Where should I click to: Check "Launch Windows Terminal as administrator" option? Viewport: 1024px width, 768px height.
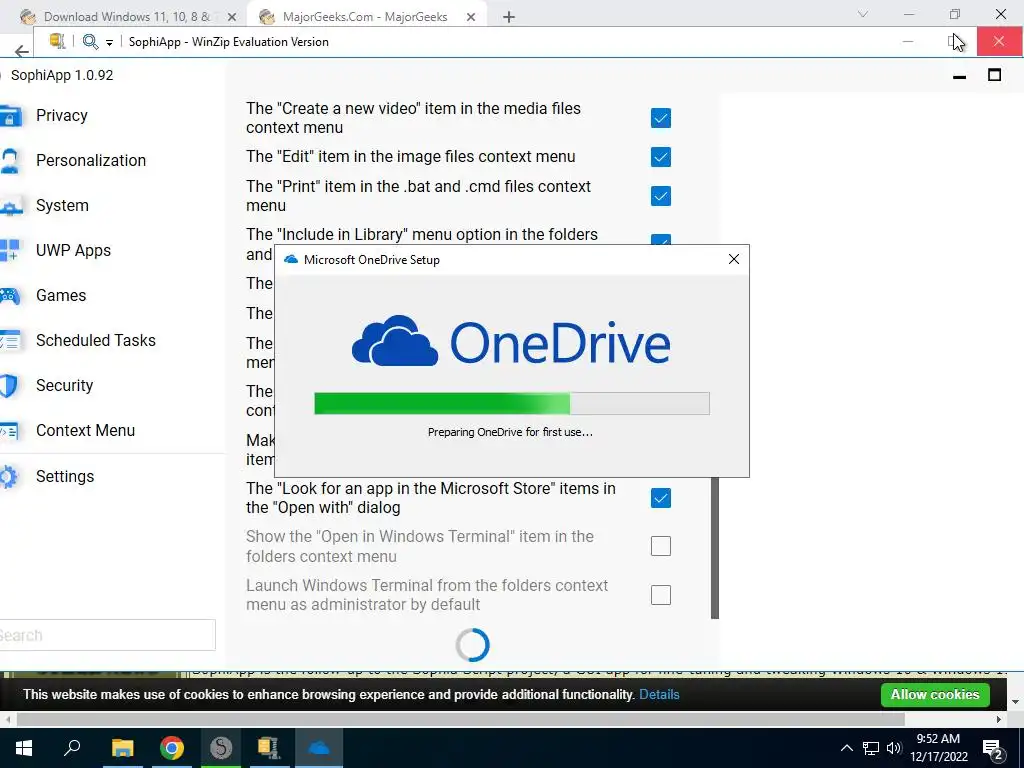(x=661, y=595)
